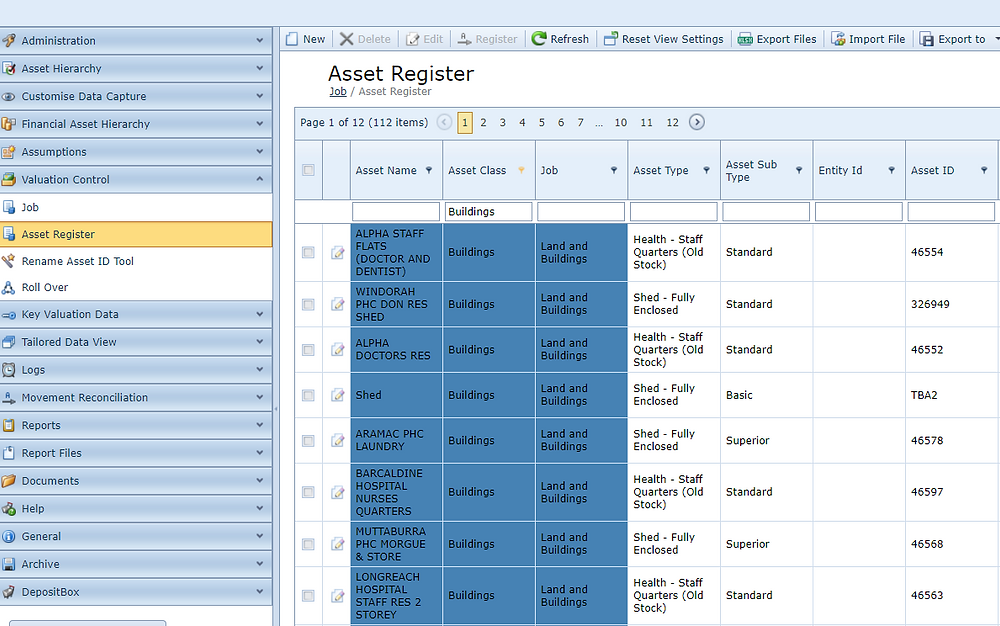Open edit icon for BARCALDINE HOSPITAL NURSES QUARTERS
Viewport: 1000px width, 626px height.
337,492
